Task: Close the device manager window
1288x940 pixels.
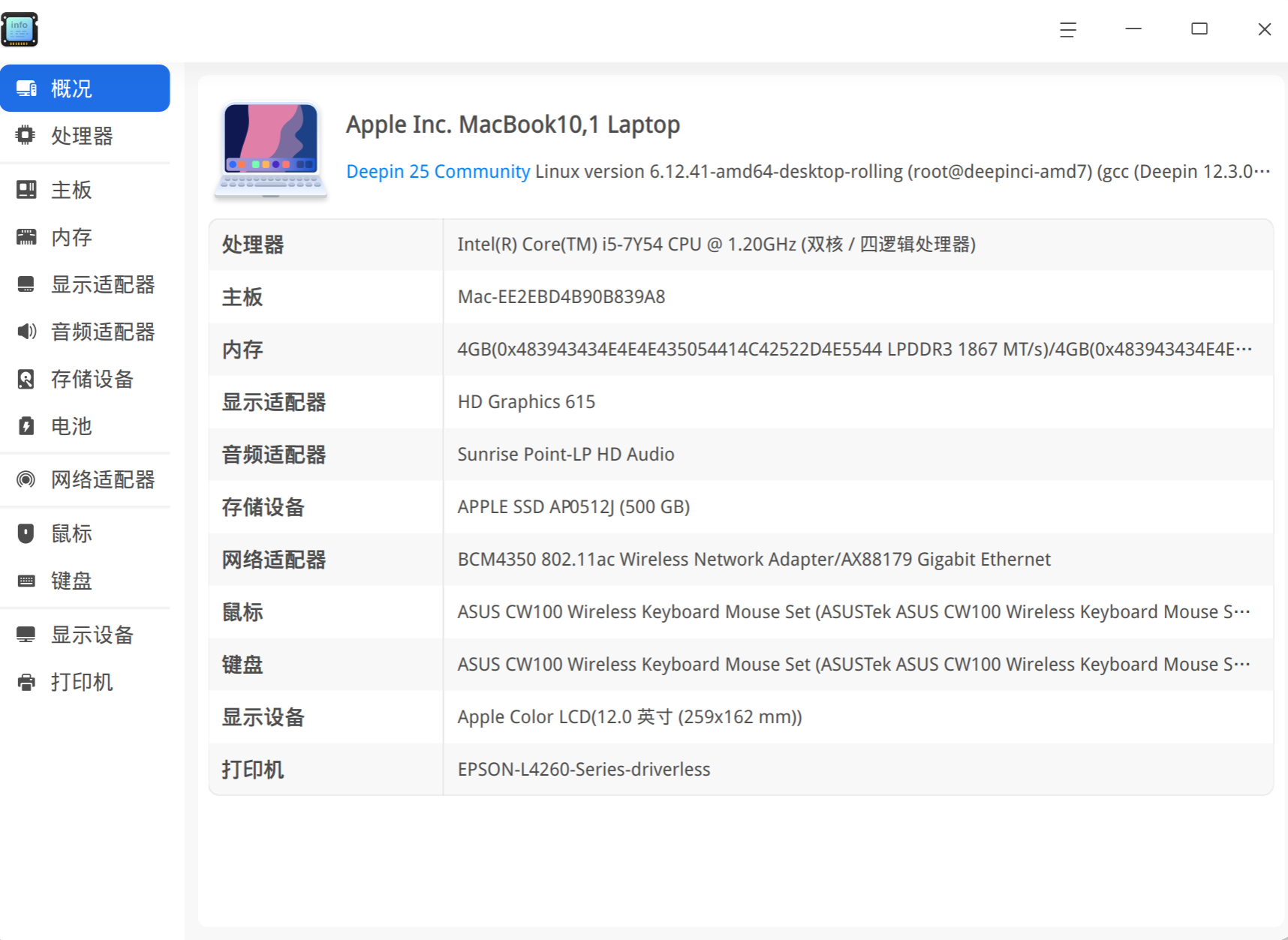Action: point(1265,29)
